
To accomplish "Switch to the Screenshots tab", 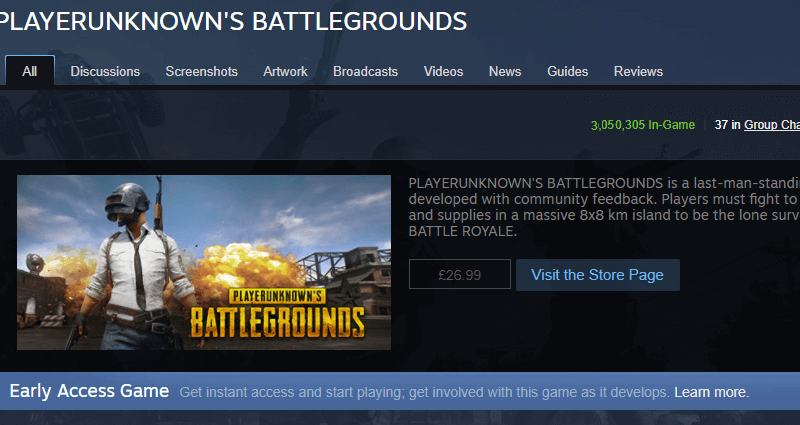I will pyautogui.click(x=202, y=71).
